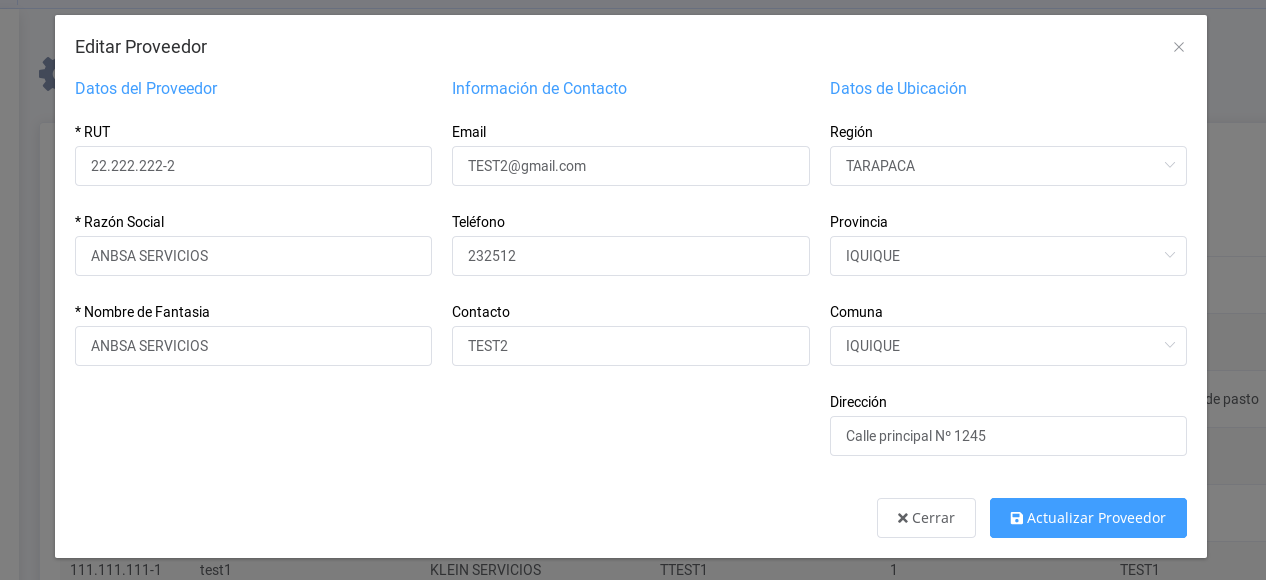Focus the Dirección address field

1008,436
